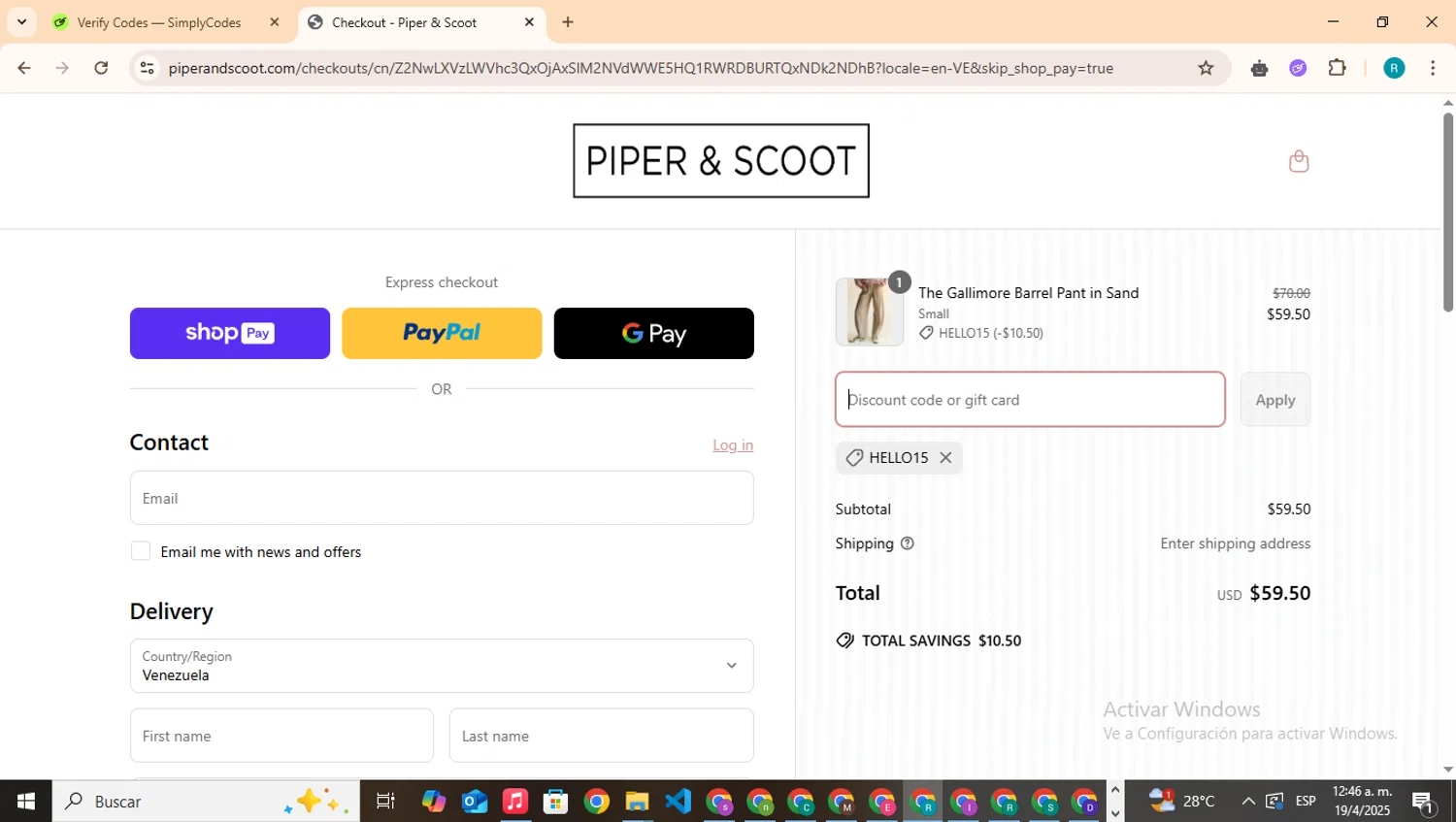Viewport: 1456px width, 822px height.
Task: Show hidden system tray icons
Action: coord(1248,801)
